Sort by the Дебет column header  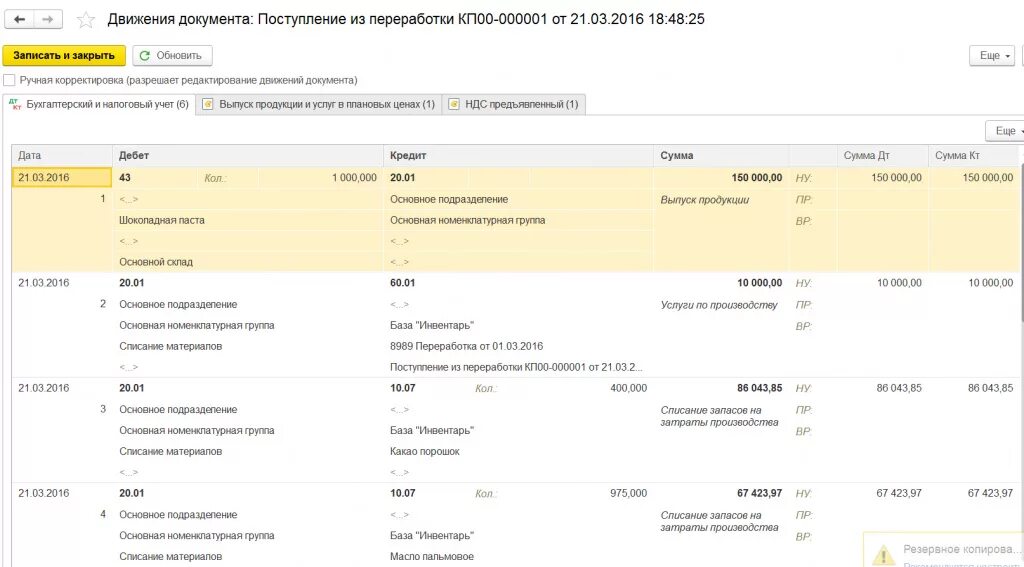point(134,156)
